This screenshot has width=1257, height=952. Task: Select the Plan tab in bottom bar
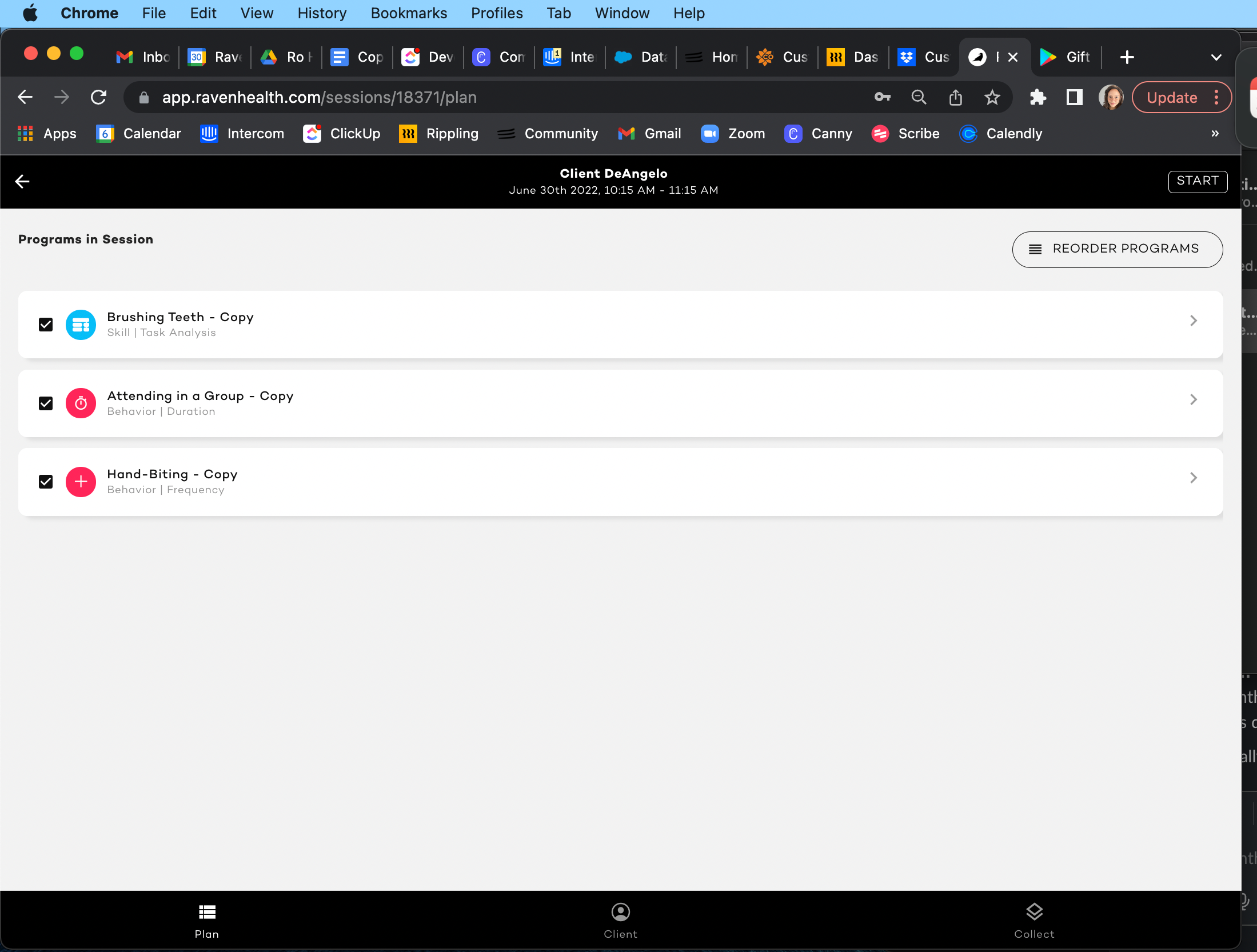207,921
